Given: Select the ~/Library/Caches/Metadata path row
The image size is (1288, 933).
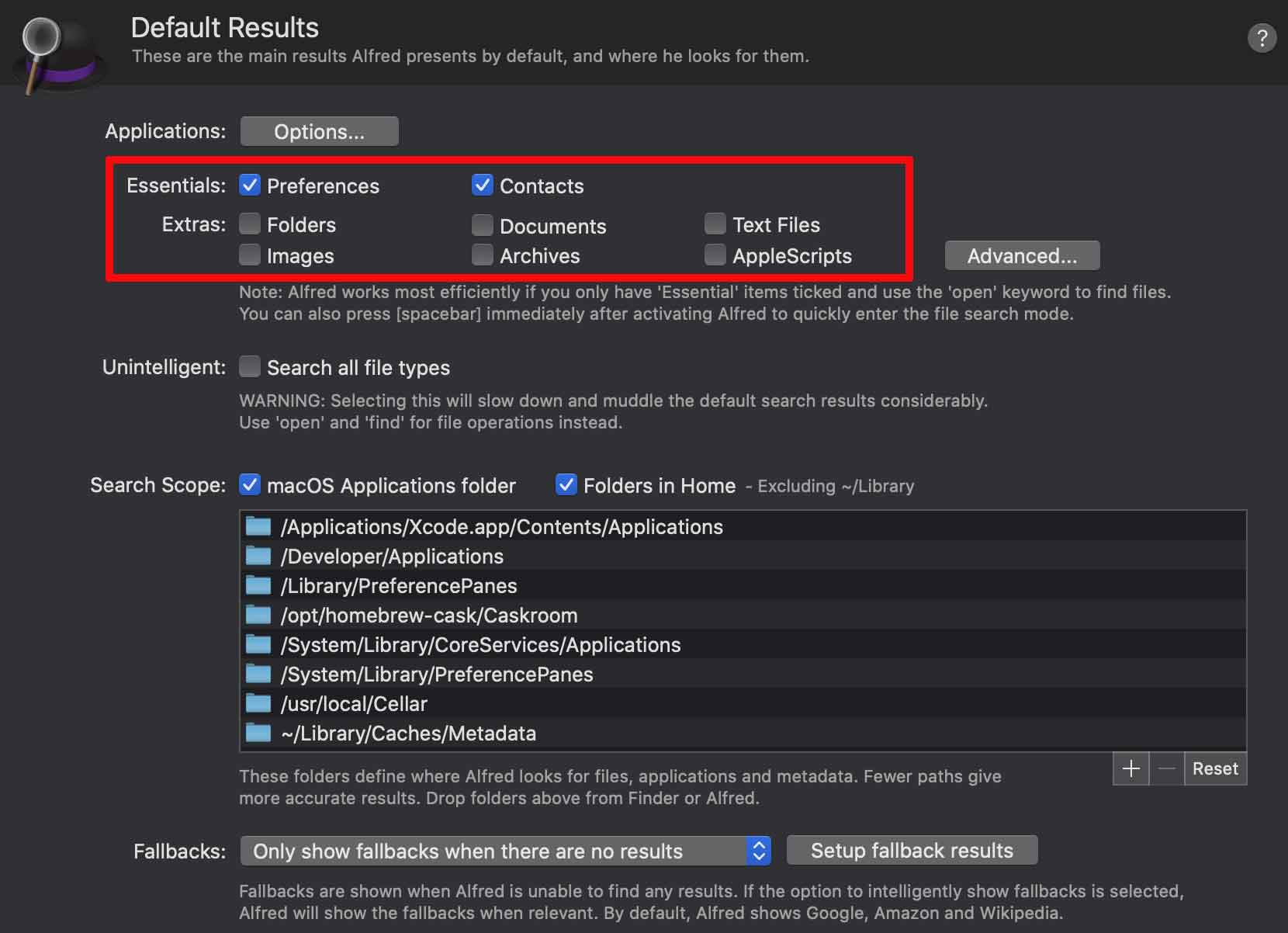Looking at the screenshot, I should point(743,733).
